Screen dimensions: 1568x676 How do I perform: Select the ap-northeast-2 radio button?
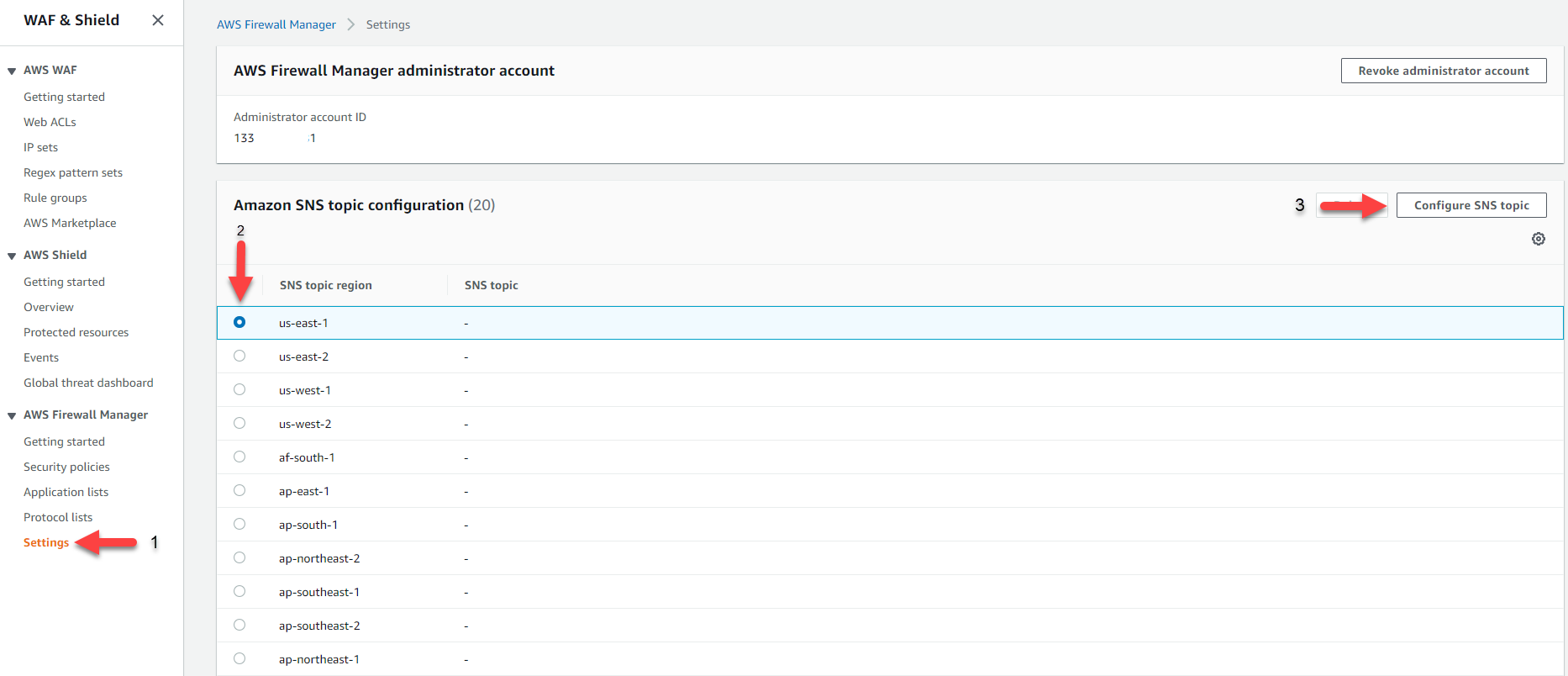coord(239,557)
